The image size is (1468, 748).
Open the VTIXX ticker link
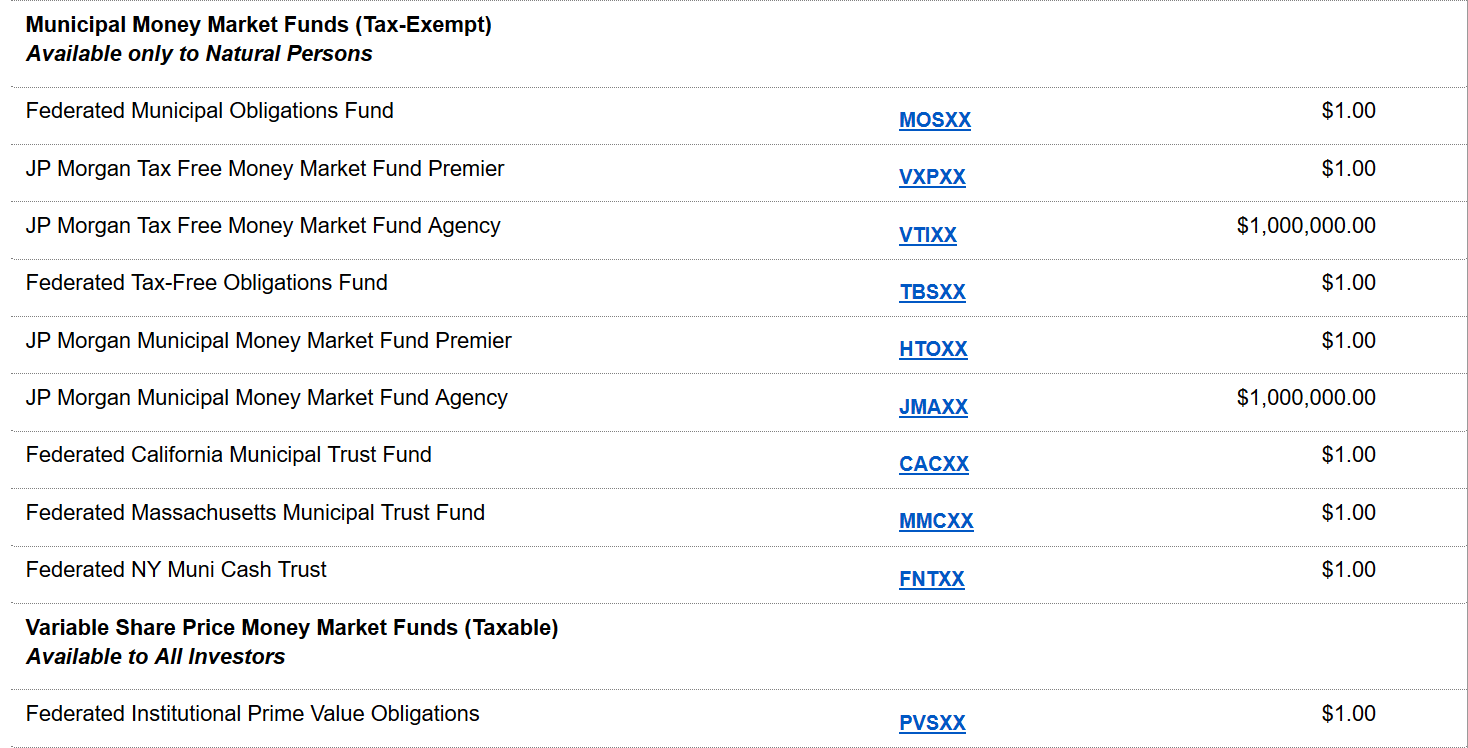click(x=930, y=234)
